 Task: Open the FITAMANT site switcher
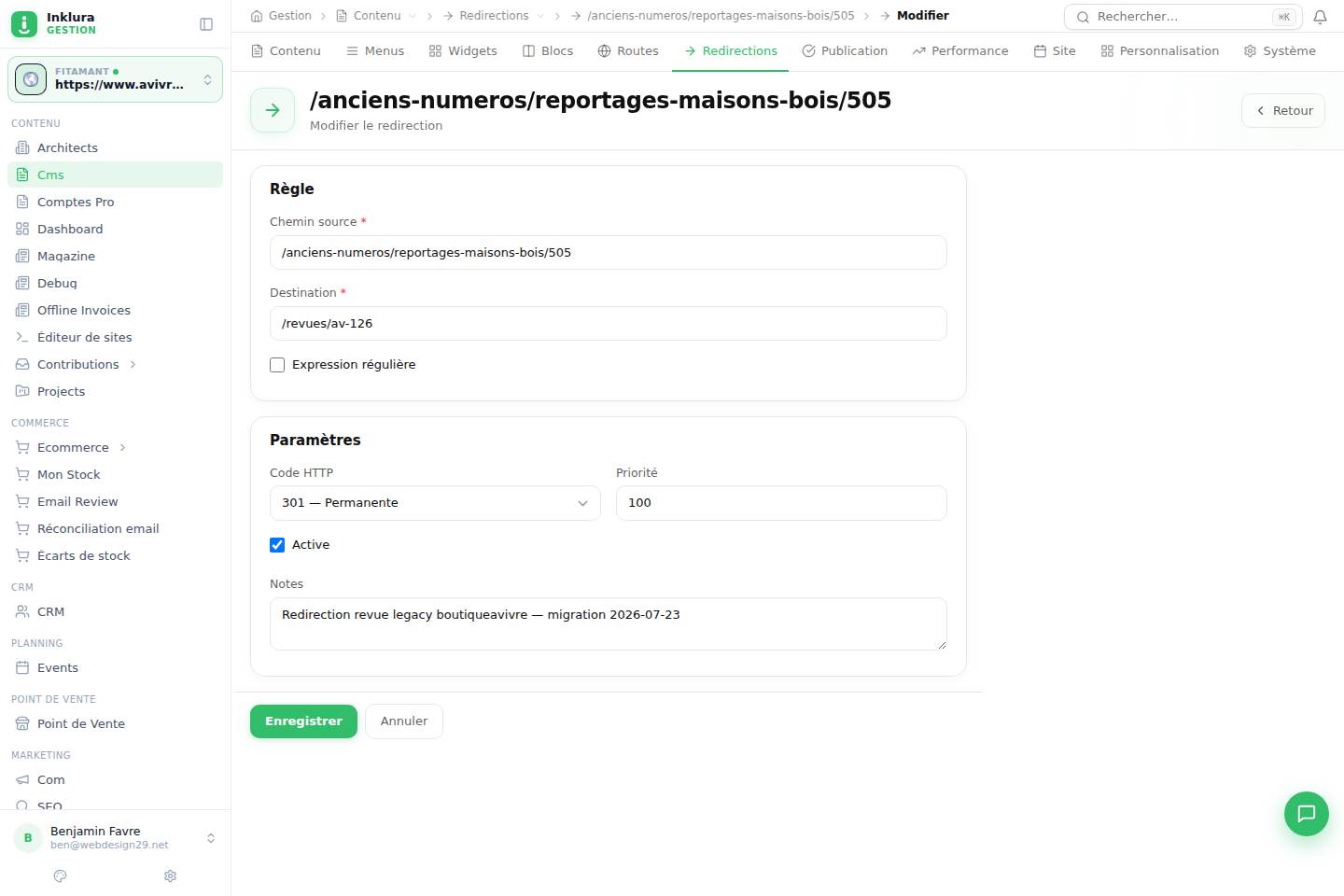(116, 79)
